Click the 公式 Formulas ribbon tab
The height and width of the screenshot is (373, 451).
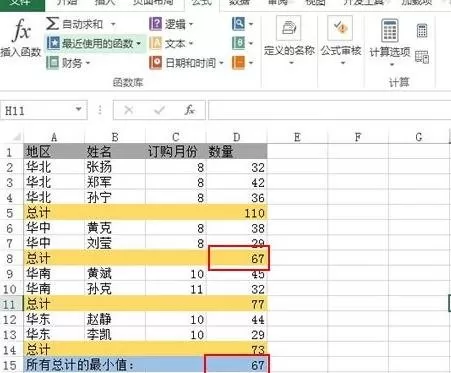coord(202,3)
